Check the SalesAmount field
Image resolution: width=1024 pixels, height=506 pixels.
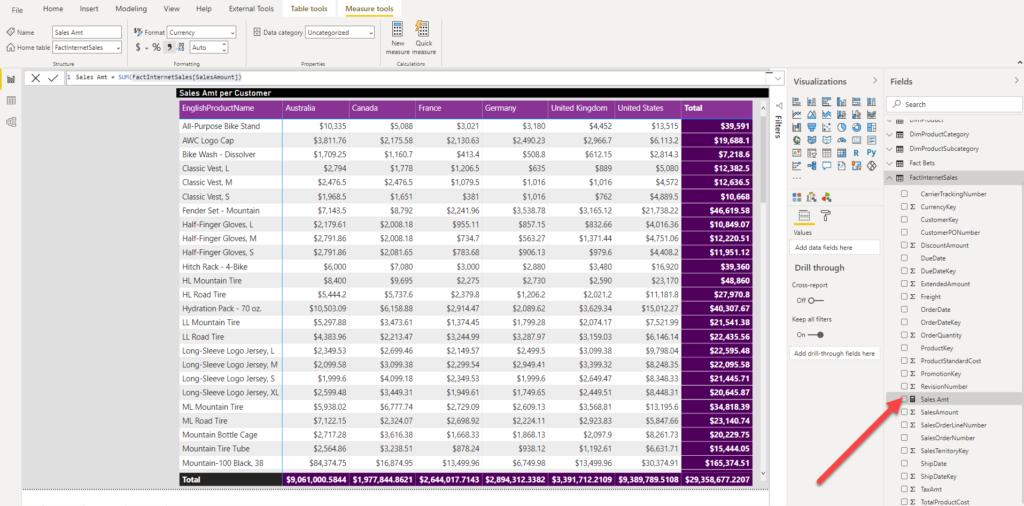coord(904,412)
